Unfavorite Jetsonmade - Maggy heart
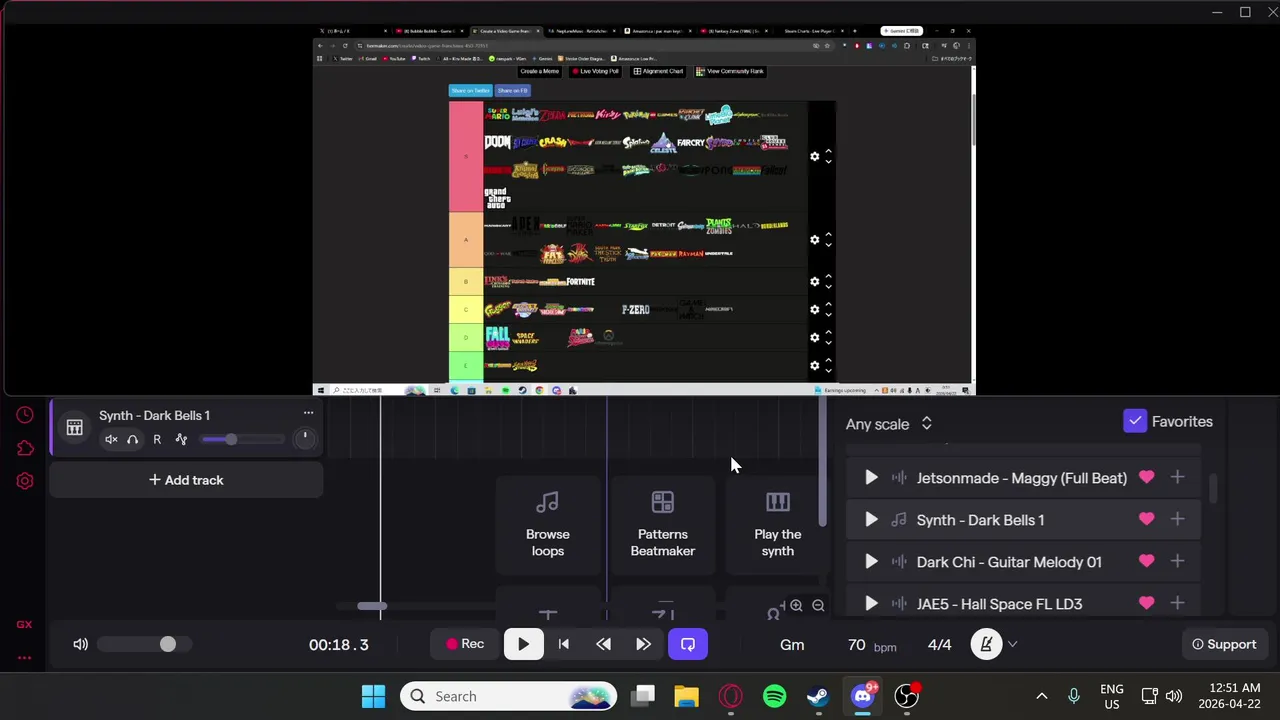The image size is (1280, 720). click(1146, 477)
